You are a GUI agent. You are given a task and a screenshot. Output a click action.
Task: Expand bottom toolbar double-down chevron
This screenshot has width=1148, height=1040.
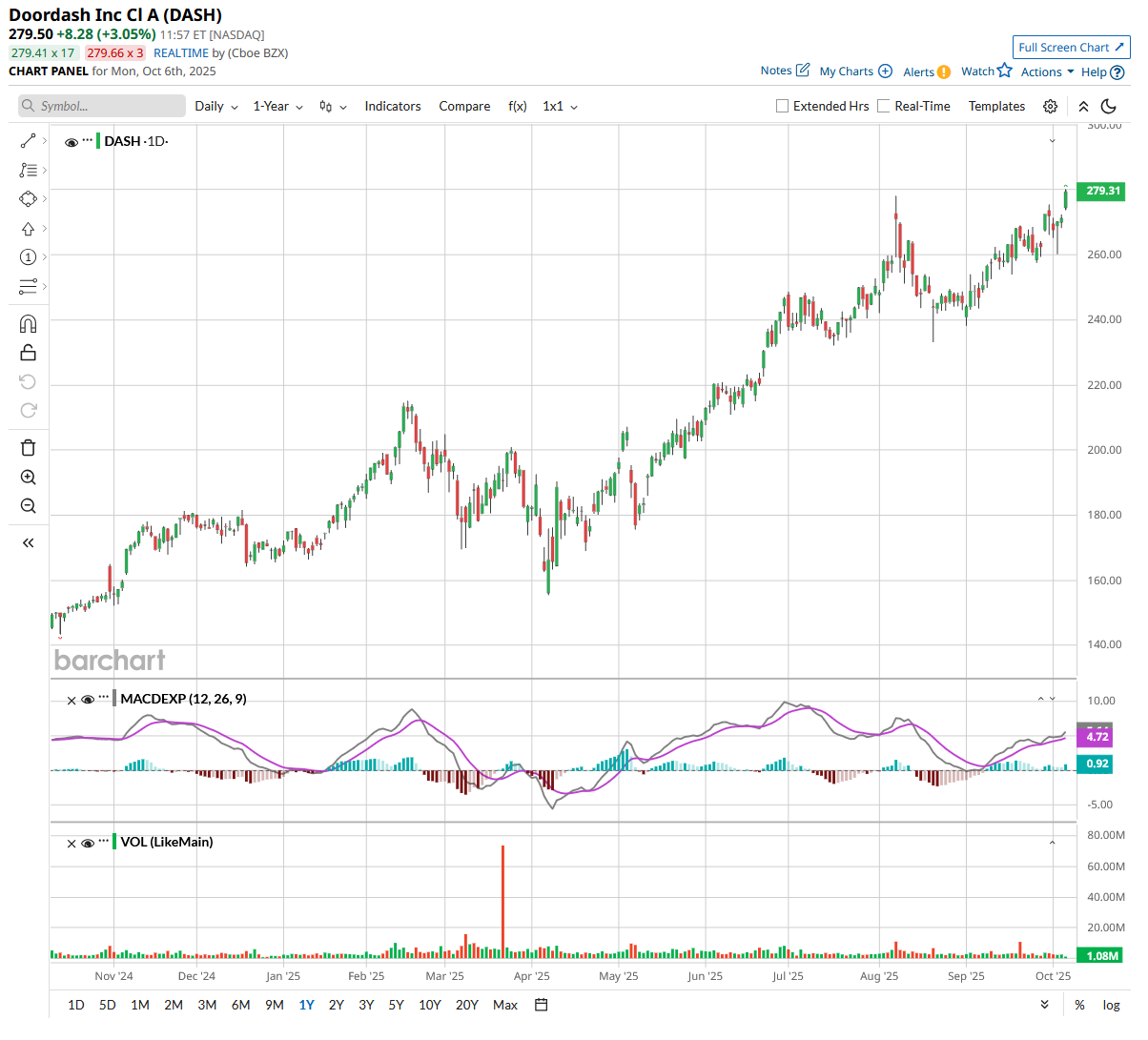pyautogui.click(x=1045, y=1005)
